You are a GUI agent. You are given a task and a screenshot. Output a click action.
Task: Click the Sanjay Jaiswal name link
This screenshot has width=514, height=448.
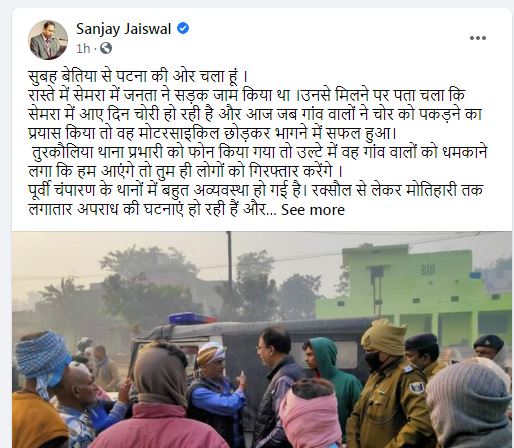[x=124, y=29]
